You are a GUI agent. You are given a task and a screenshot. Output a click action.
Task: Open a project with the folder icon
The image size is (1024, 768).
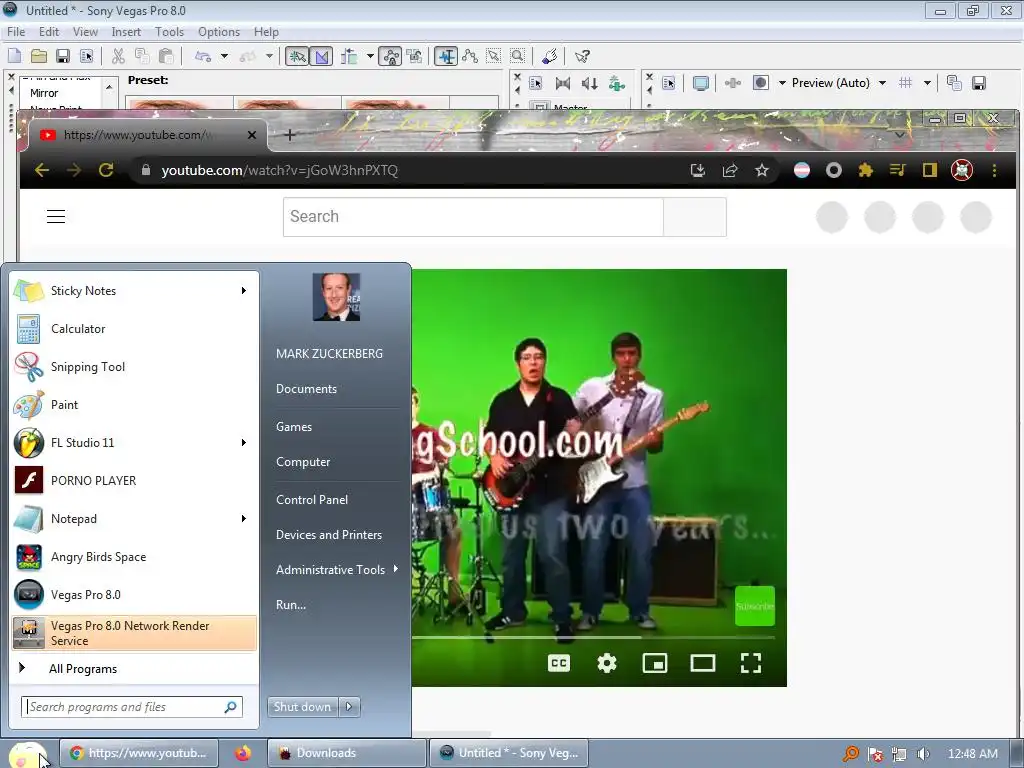(39, 56)
